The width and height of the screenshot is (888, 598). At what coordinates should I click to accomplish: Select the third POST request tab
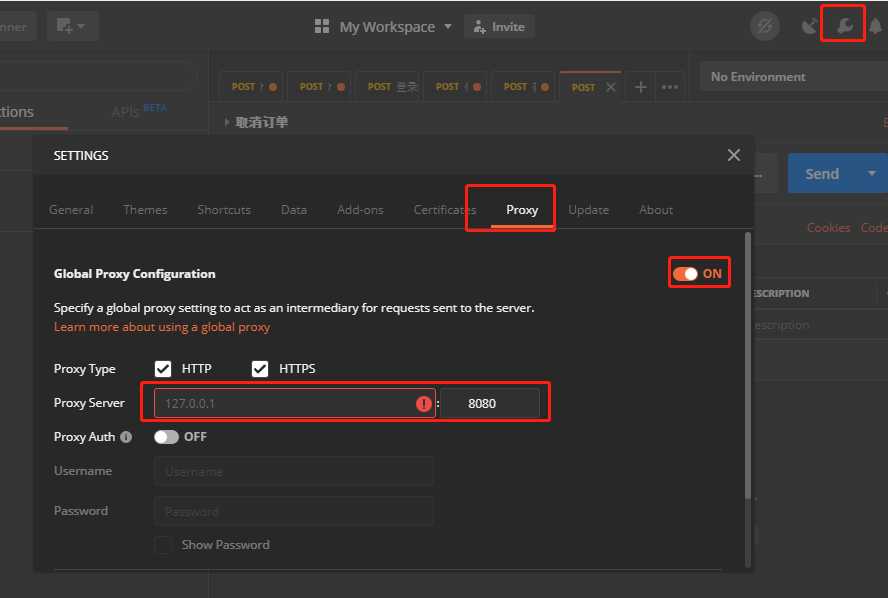pyautogui.click(x=388, y=87)
